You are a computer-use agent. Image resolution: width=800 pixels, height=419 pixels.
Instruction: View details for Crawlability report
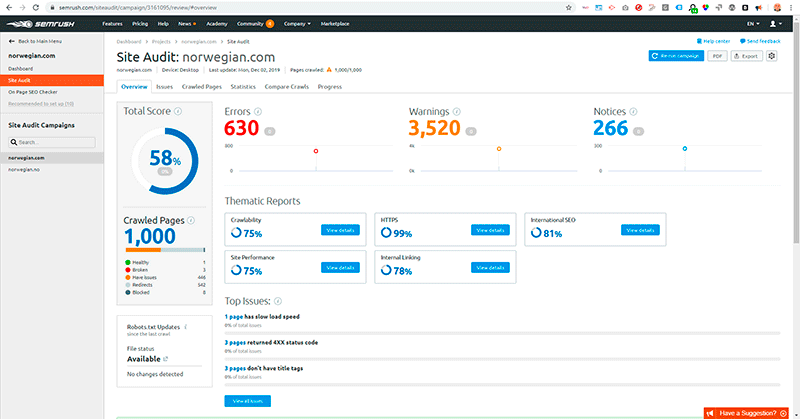pos(339,230)
